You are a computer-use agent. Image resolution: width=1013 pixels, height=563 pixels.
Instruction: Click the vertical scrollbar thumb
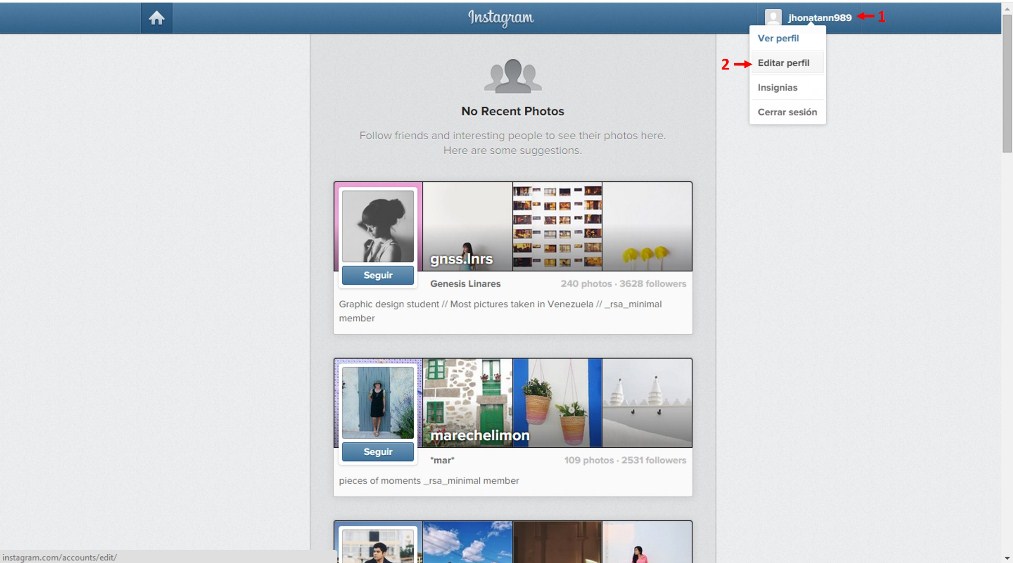(x=1007, y=83)
